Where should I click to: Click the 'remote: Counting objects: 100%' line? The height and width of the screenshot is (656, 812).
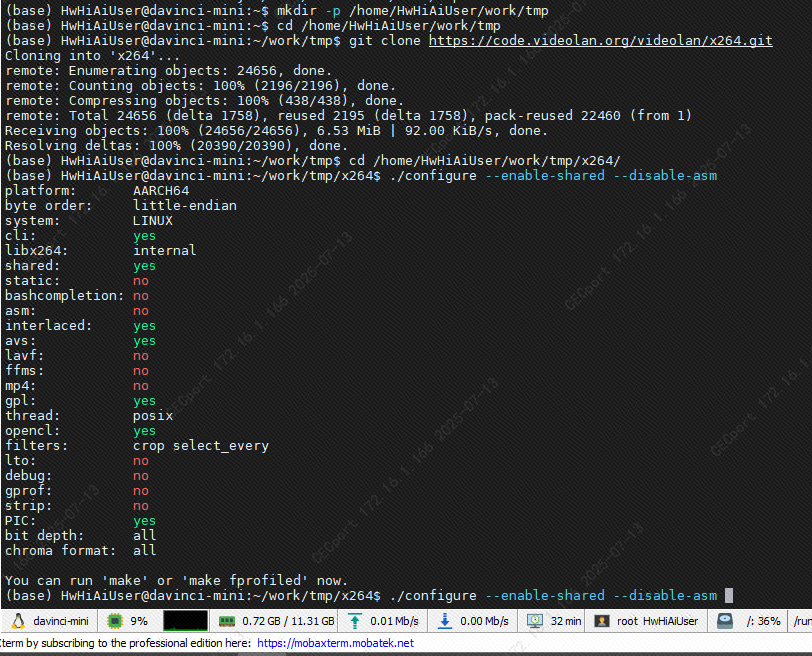click(x=200, y=85)
